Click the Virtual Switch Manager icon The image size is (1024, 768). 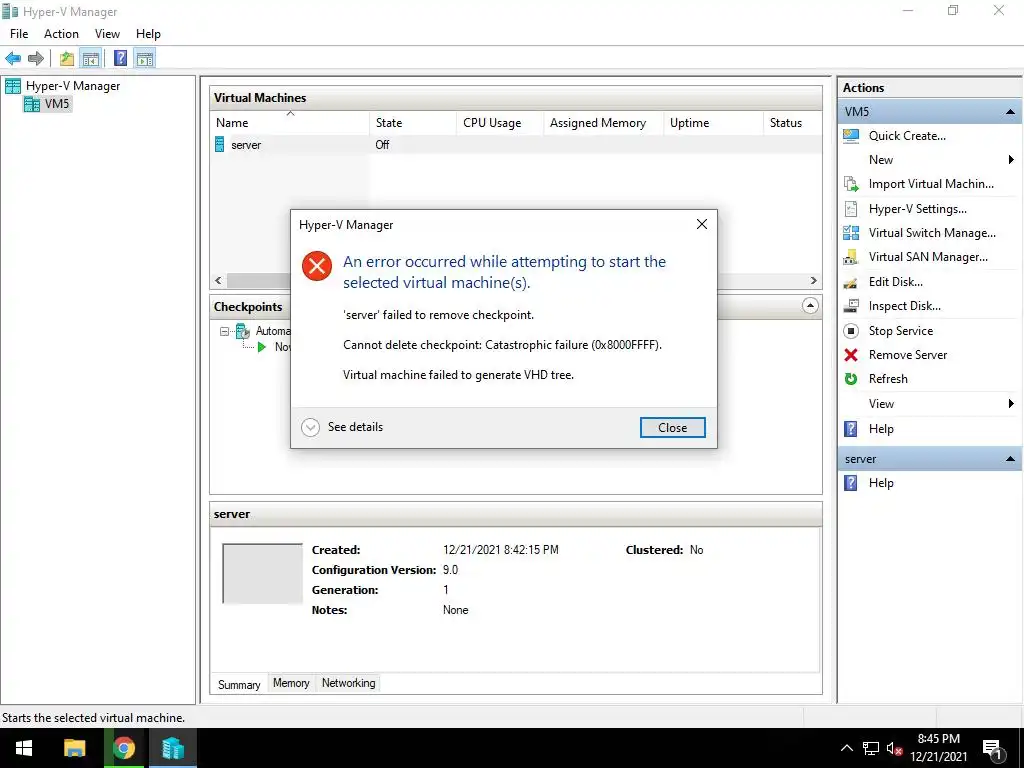(x=851, y=232)
